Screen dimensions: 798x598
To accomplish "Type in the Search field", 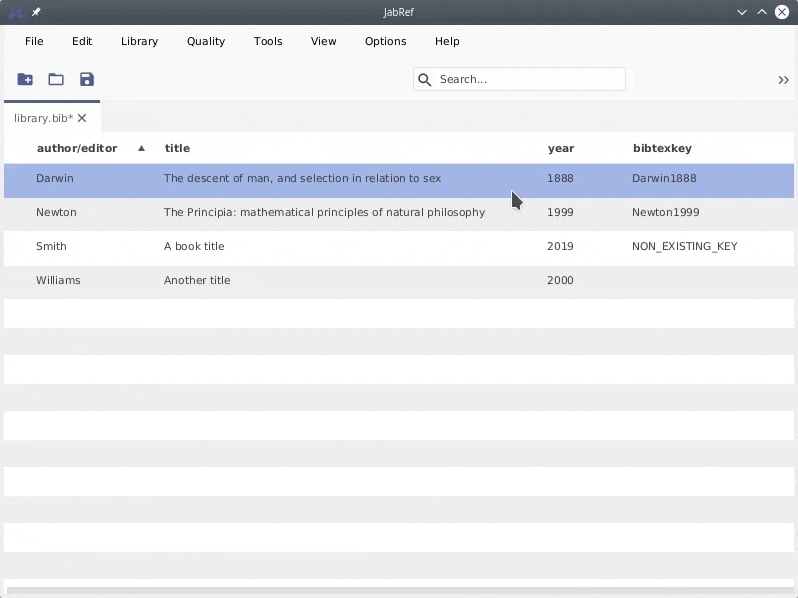I will [530, 80].
